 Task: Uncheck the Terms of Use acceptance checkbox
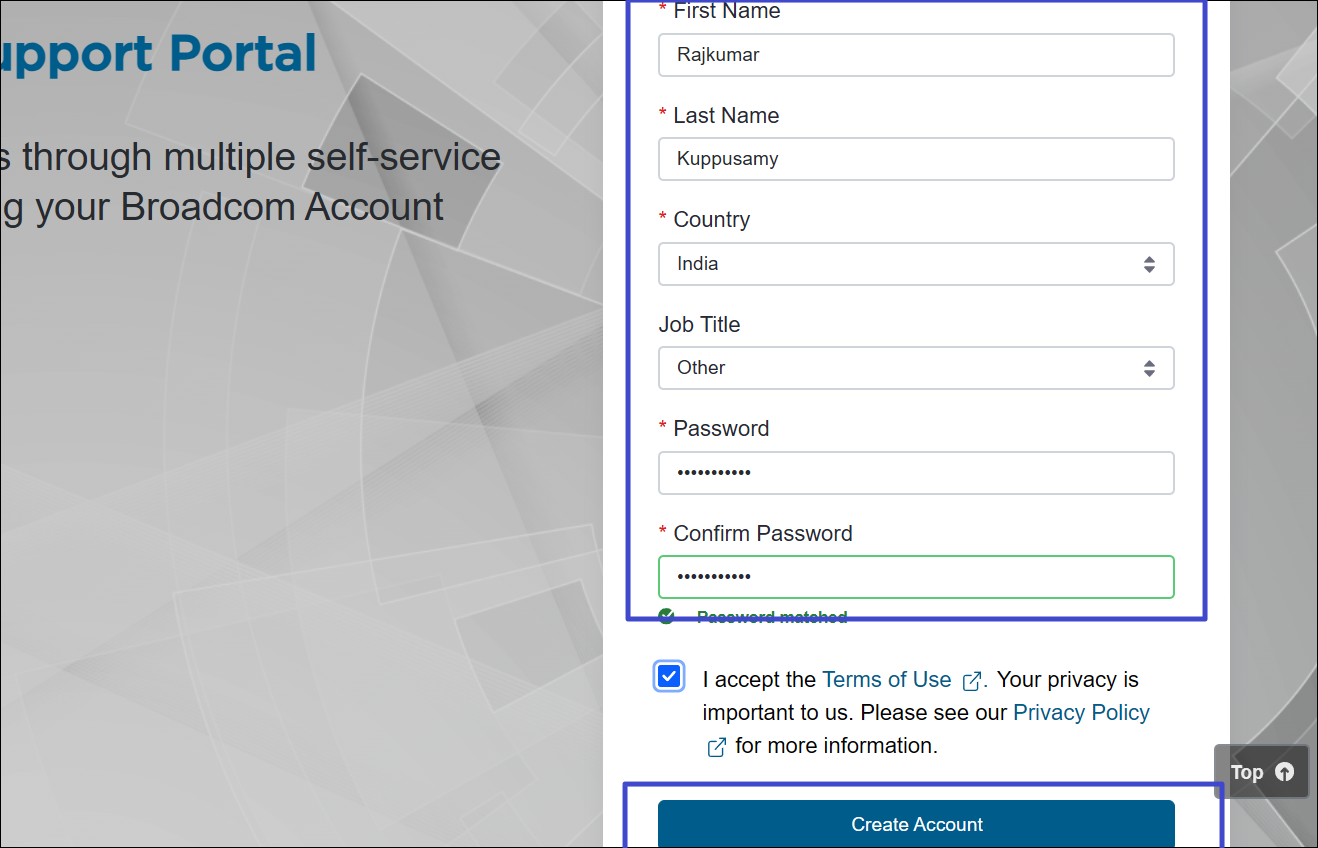669,676
